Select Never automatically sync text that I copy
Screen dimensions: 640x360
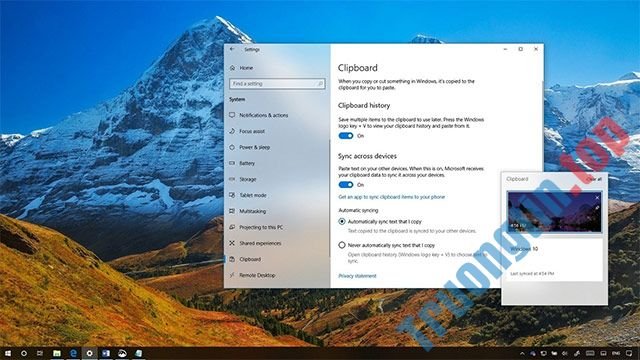click(x=342, y=245)
